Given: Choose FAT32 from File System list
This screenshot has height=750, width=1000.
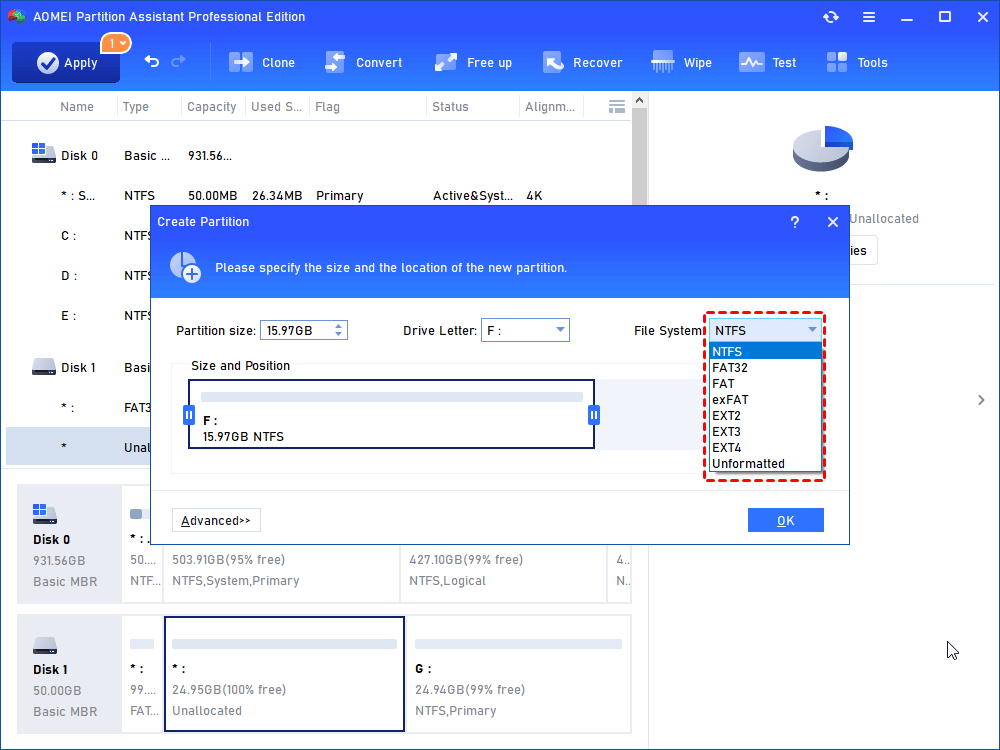Looking at the screenshot, I should pyautogui.click(x=765, y=367).
